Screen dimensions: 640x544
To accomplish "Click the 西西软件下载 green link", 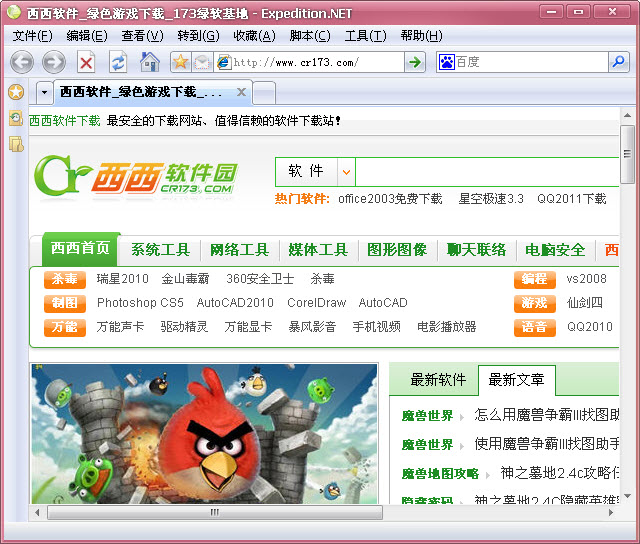I will pyautogui.click(x=64, y=121).
